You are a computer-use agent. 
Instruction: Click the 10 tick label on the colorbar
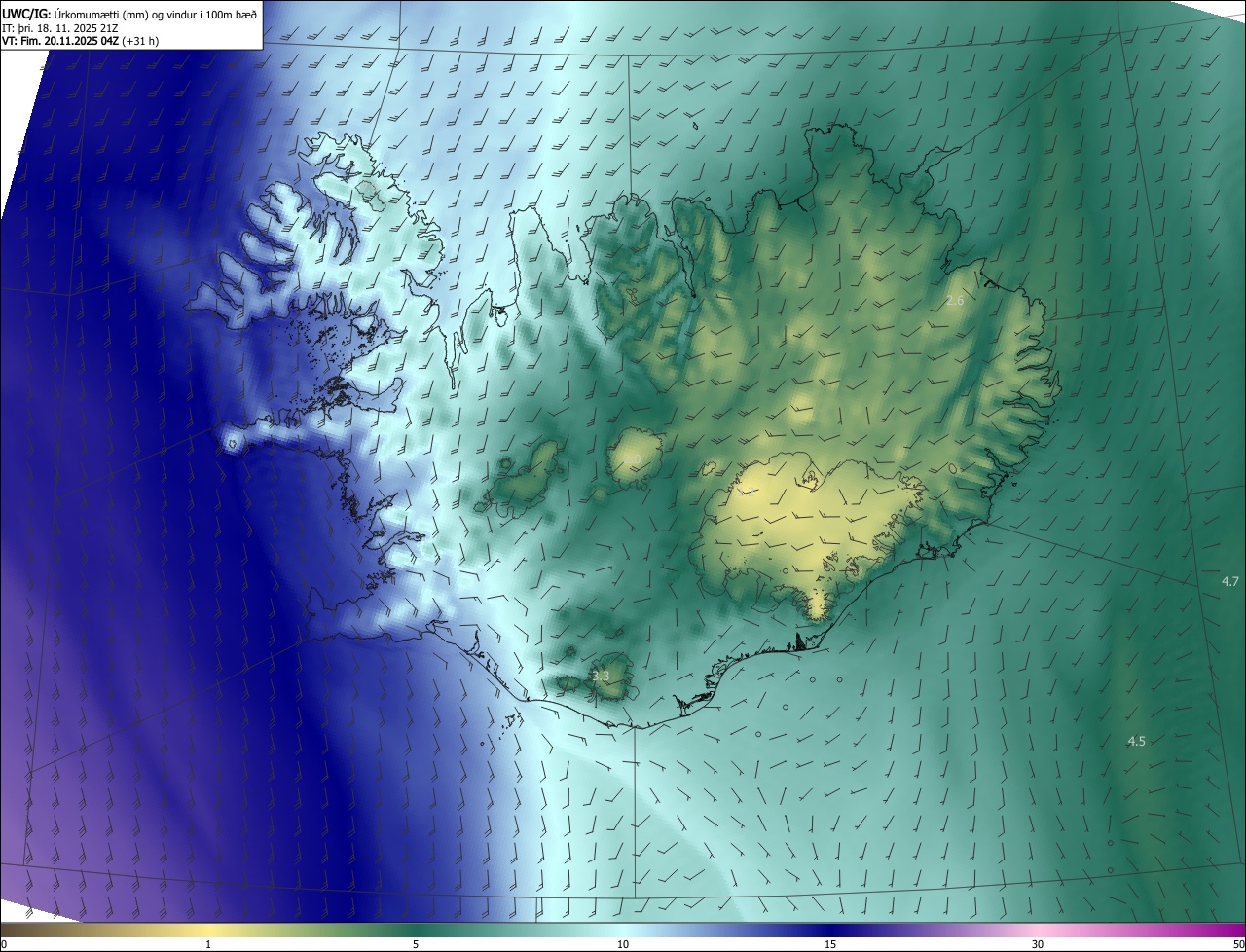pos(623,944)
